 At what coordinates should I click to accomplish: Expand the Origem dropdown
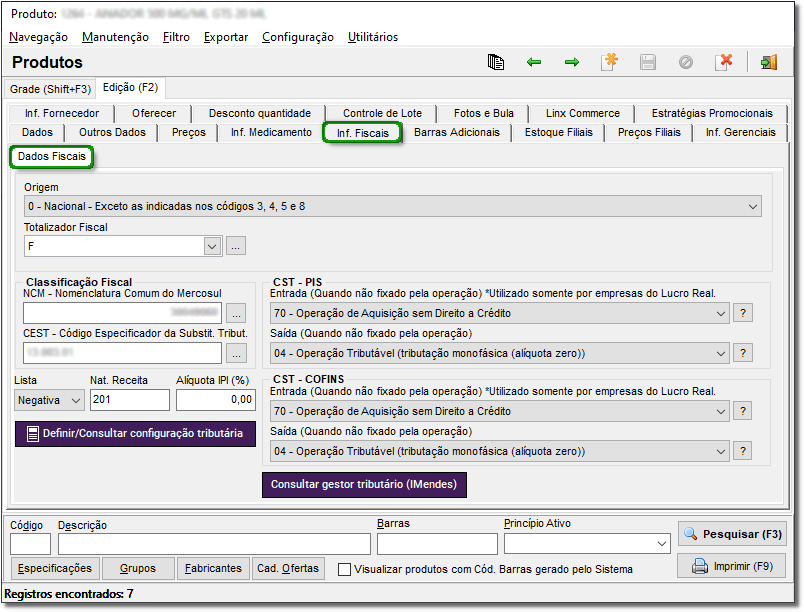(x=752, y=207)
